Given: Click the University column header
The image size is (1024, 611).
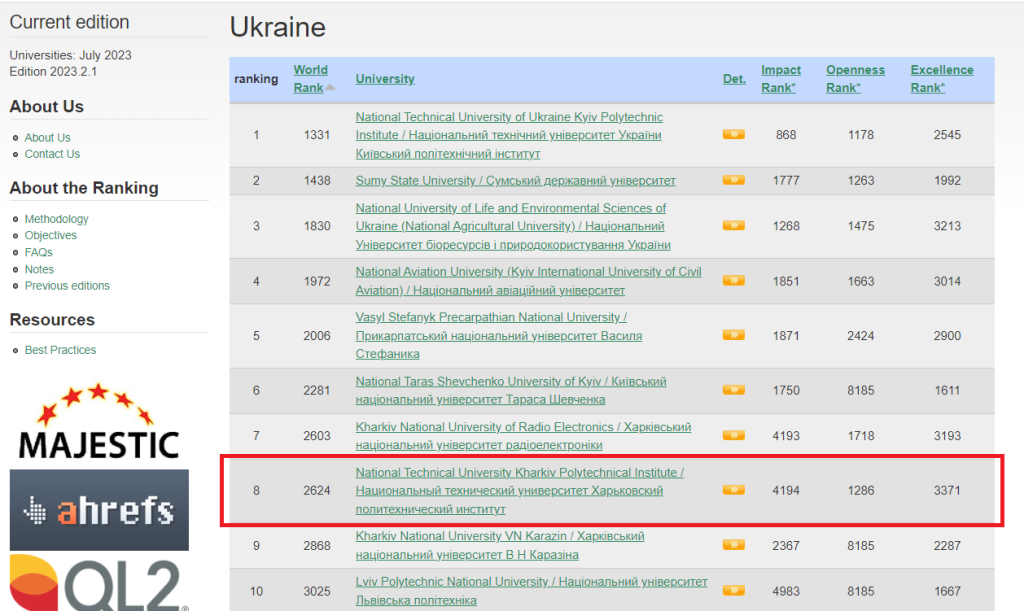Looking at the screenshot, I should [385, 78].
